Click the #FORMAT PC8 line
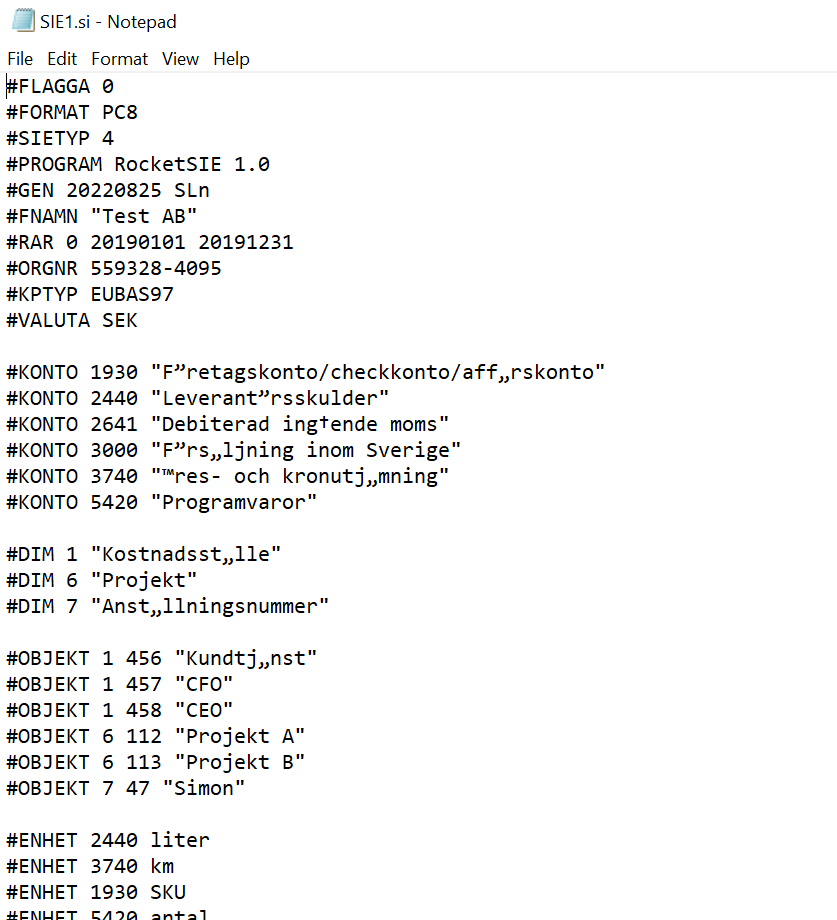This screenshot has height=920, width=837. 72,112
